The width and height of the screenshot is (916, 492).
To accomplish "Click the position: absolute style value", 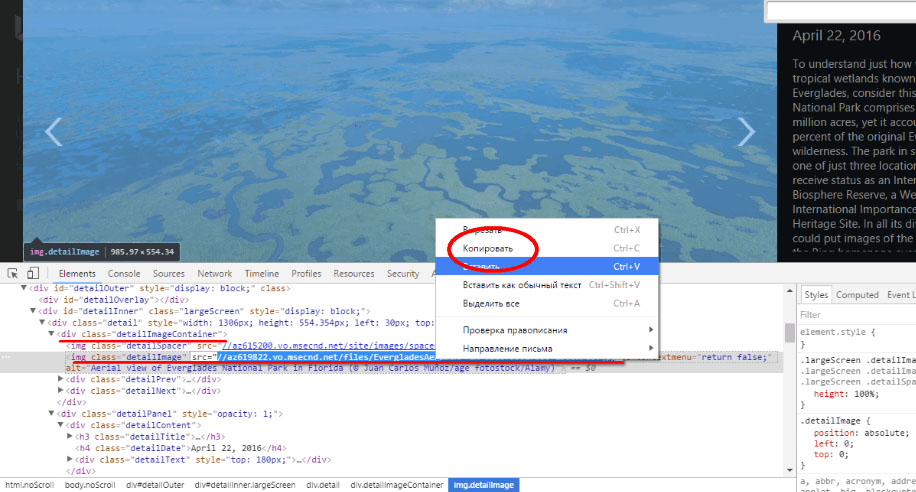I will pos(884,433).
